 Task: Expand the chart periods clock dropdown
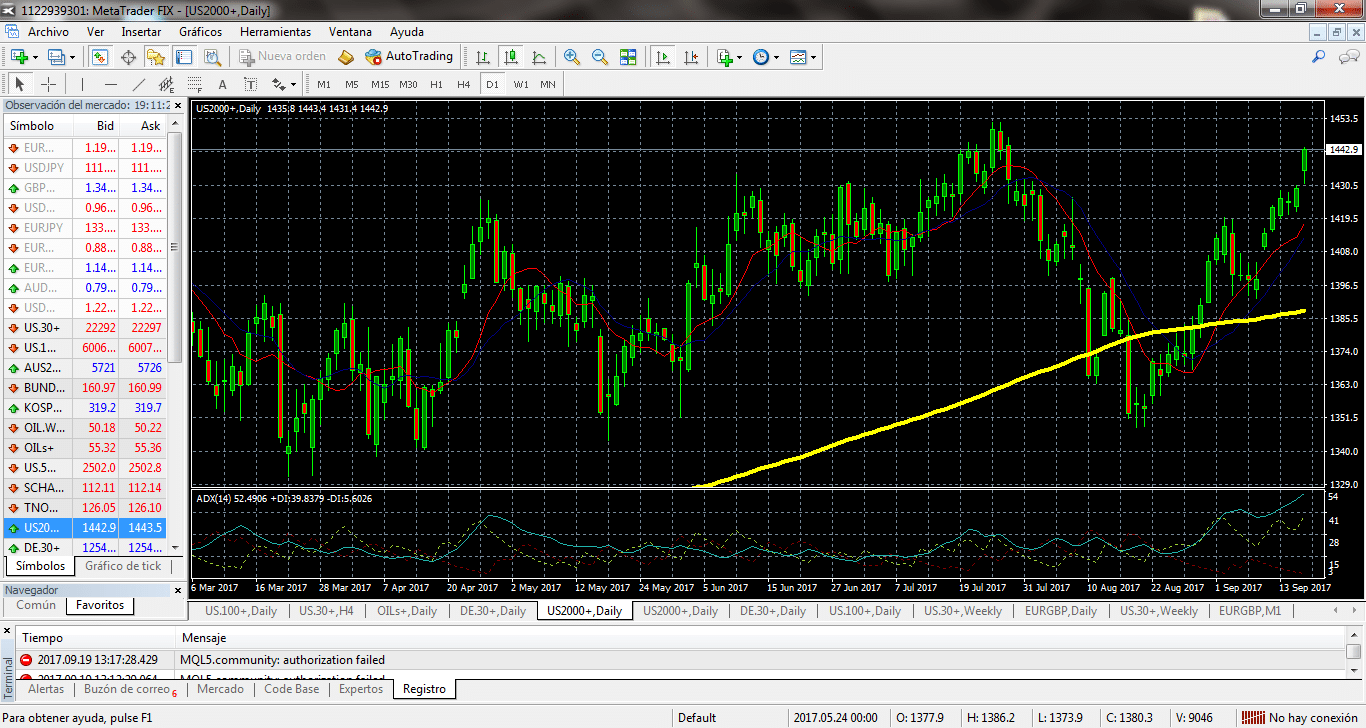pyautogui.click(x=776, y=57)
